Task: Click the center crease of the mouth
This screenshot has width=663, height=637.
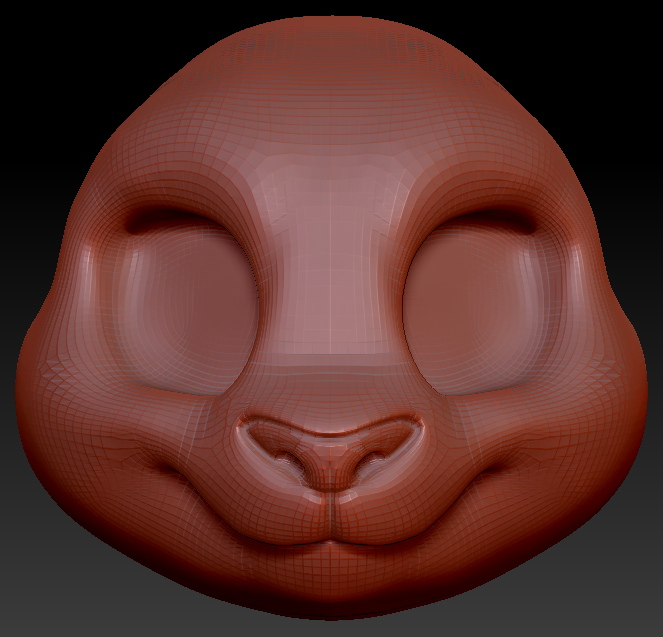Action: click(332, 520)
